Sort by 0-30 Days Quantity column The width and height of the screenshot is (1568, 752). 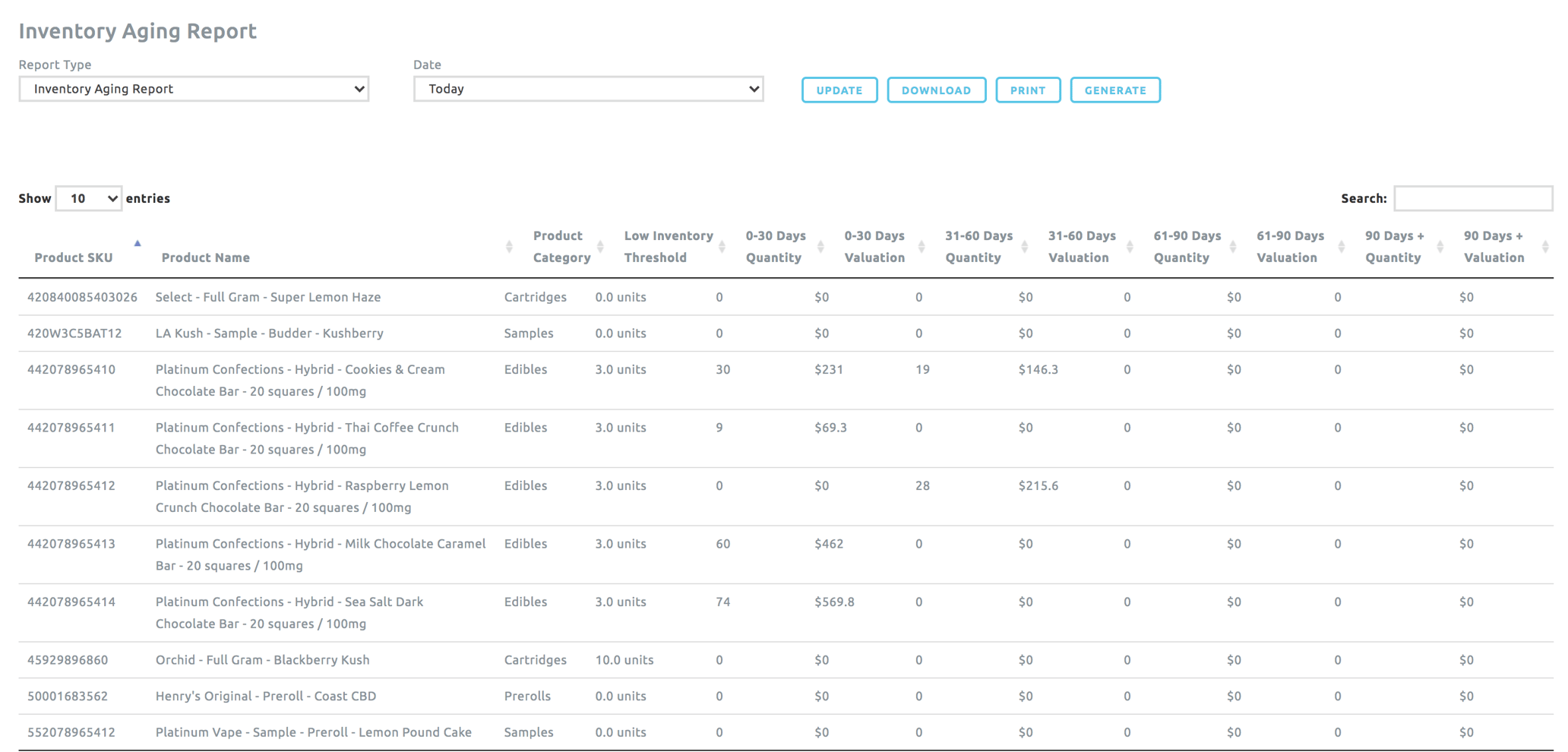click(820, 247)
